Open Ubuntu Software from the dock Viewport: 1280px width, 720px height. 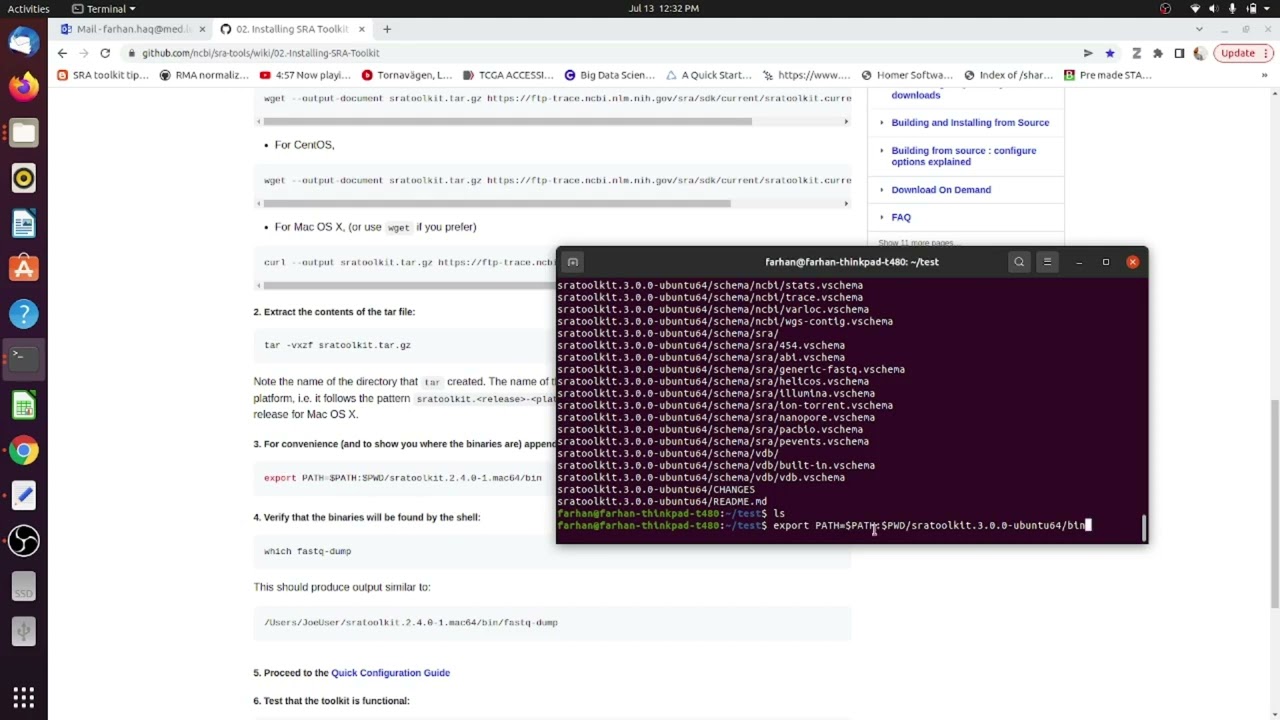coord(24,269)
